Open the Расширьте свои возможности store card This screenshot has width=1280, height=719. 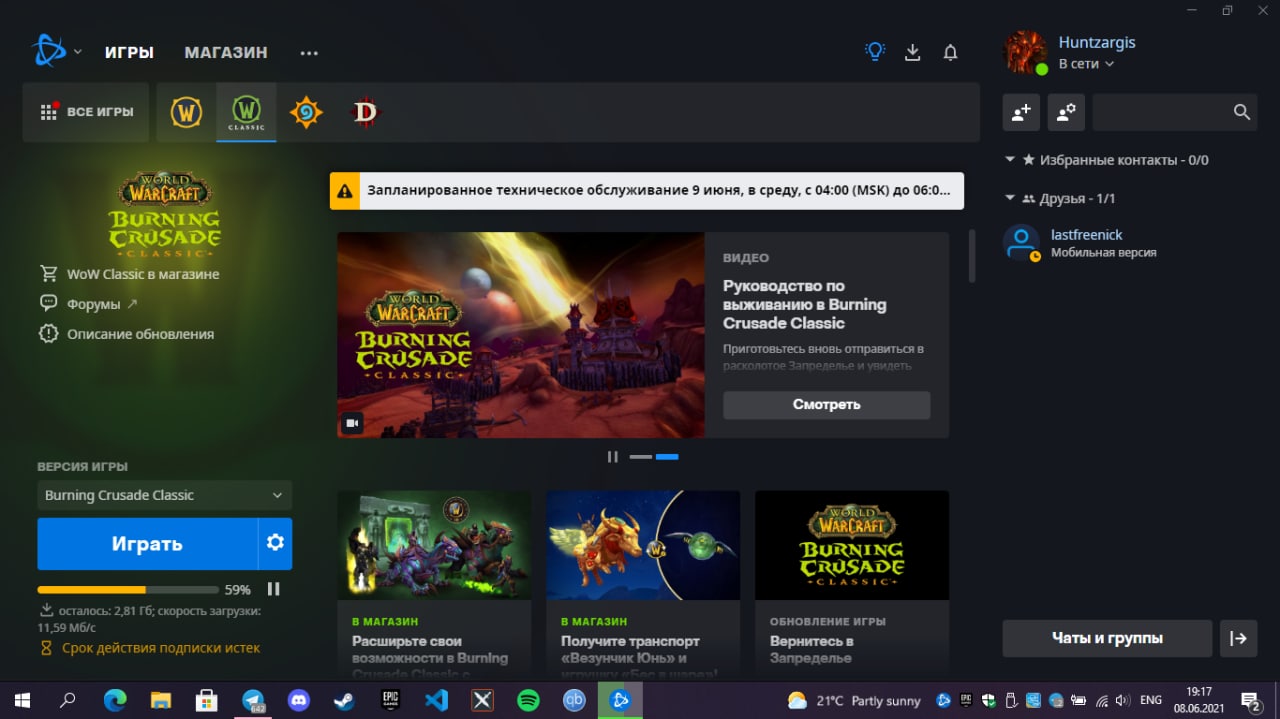click(434, 583)
